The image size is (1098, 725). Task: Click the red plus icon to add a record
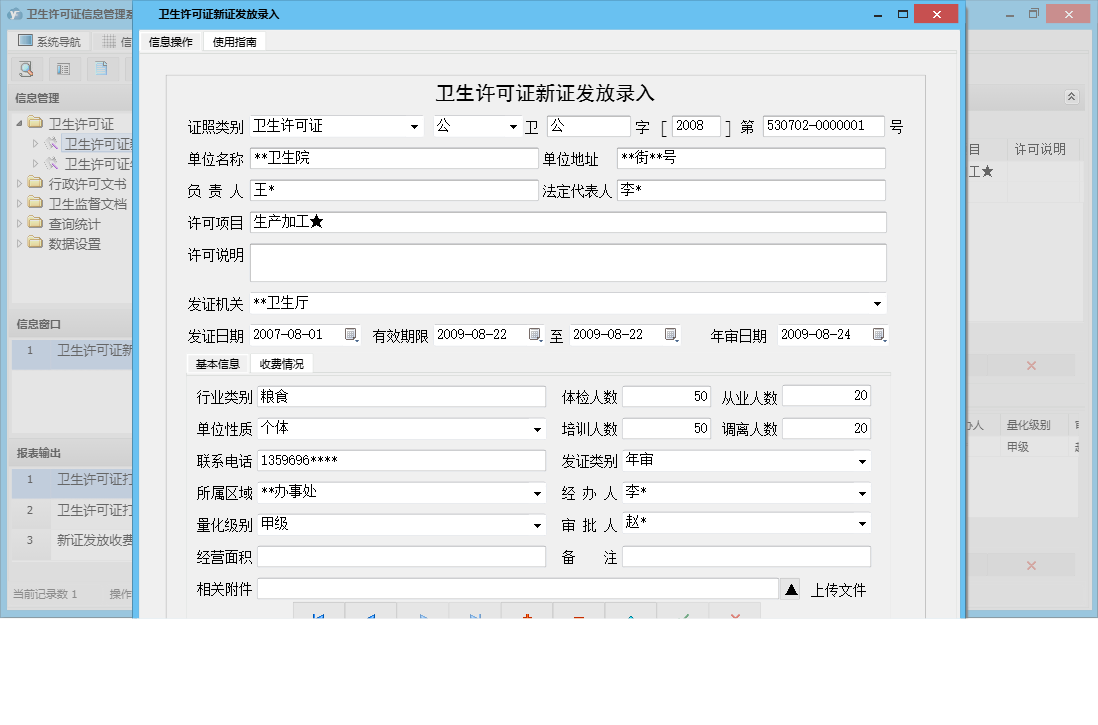[x=527, y=614]
